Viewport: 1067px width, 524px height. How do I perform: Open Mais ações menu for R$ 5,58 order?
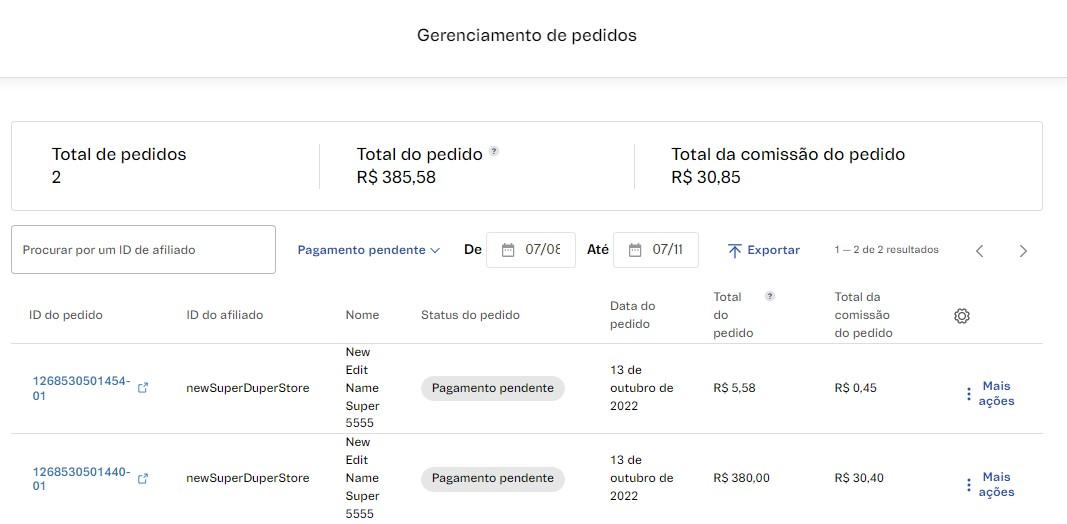(x=989, y=394)
